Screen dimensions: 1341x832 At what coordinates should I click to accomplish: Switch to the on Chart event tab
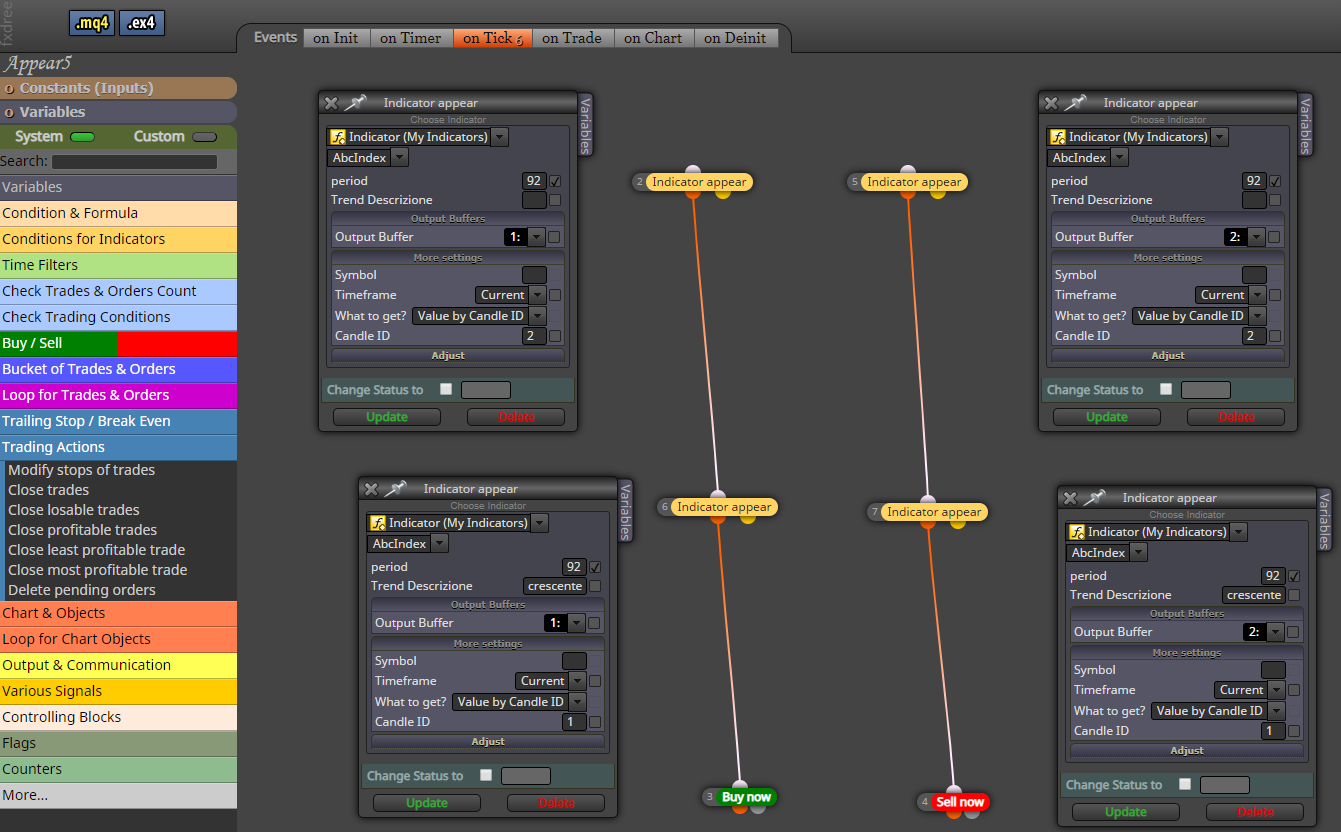(653, 38)
